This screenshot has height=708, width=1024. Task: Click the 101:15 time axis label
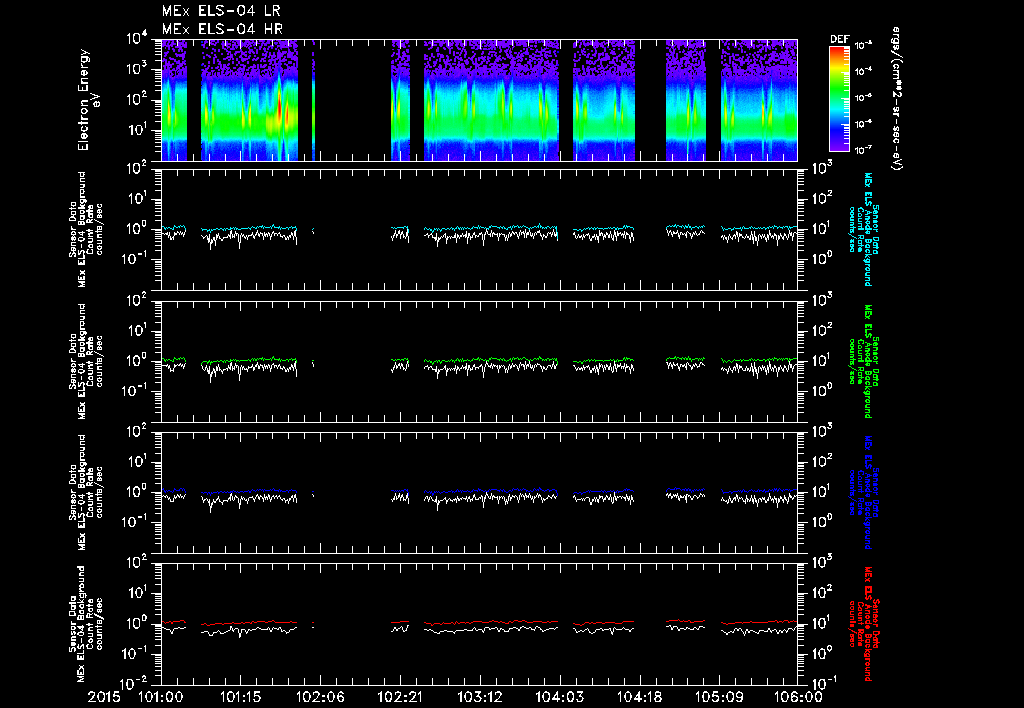(240, 696)
